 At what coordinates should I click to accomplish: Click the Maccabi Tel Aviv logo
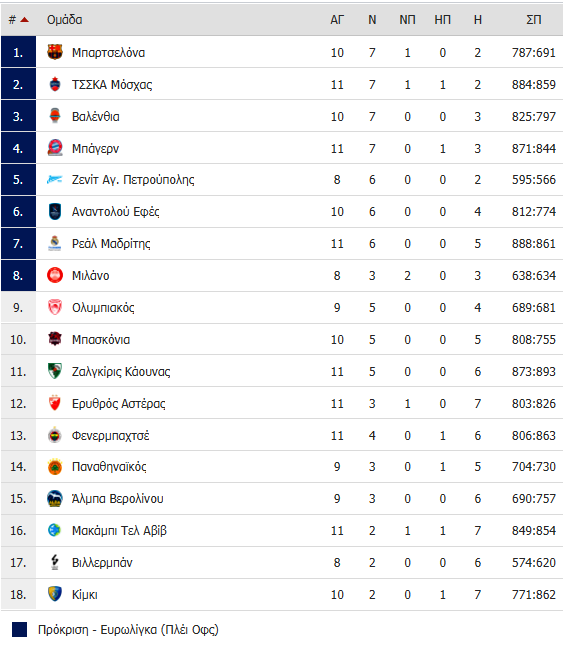[55, 530]
